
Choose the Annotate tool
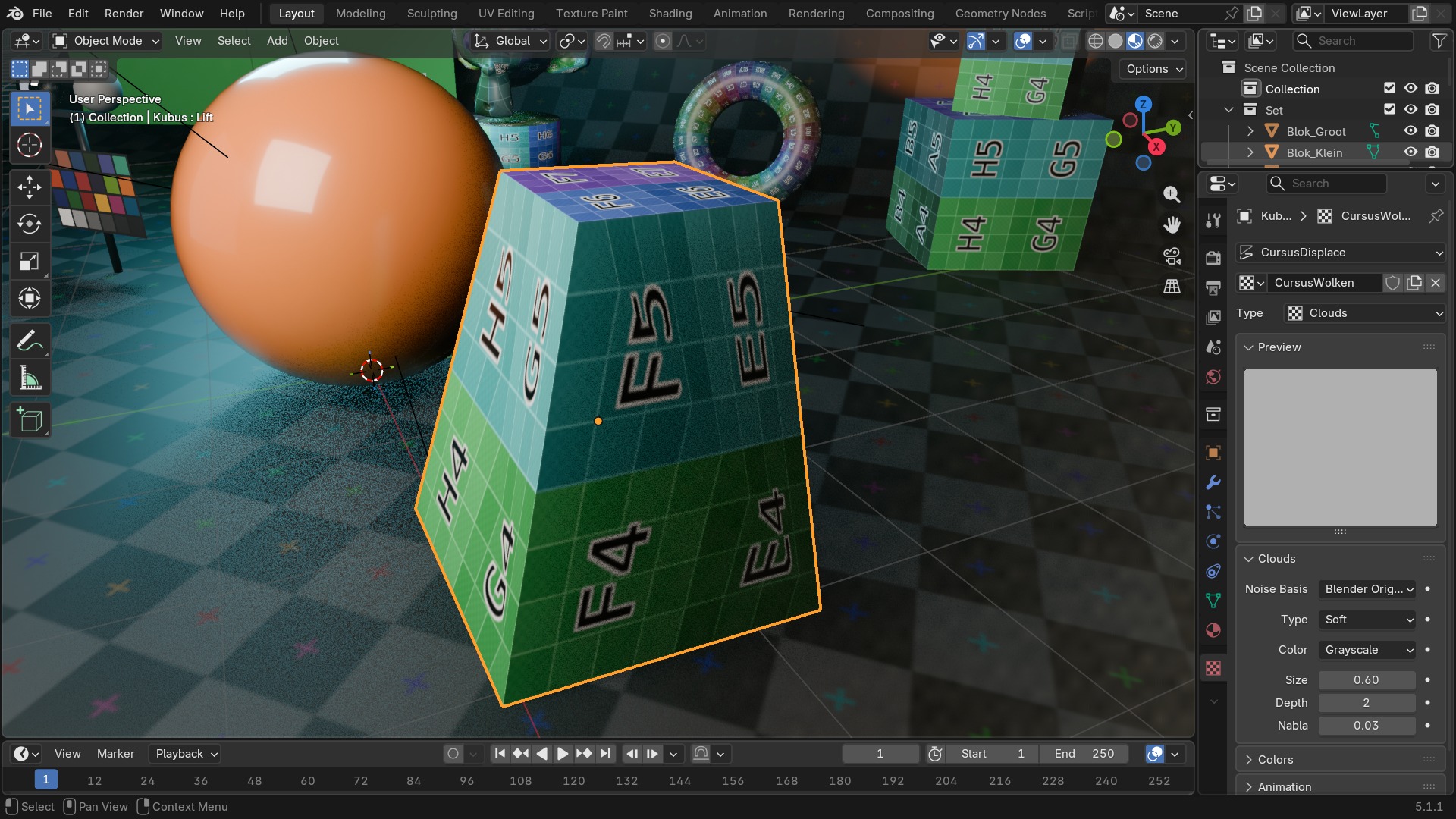[x=30, y=341]
